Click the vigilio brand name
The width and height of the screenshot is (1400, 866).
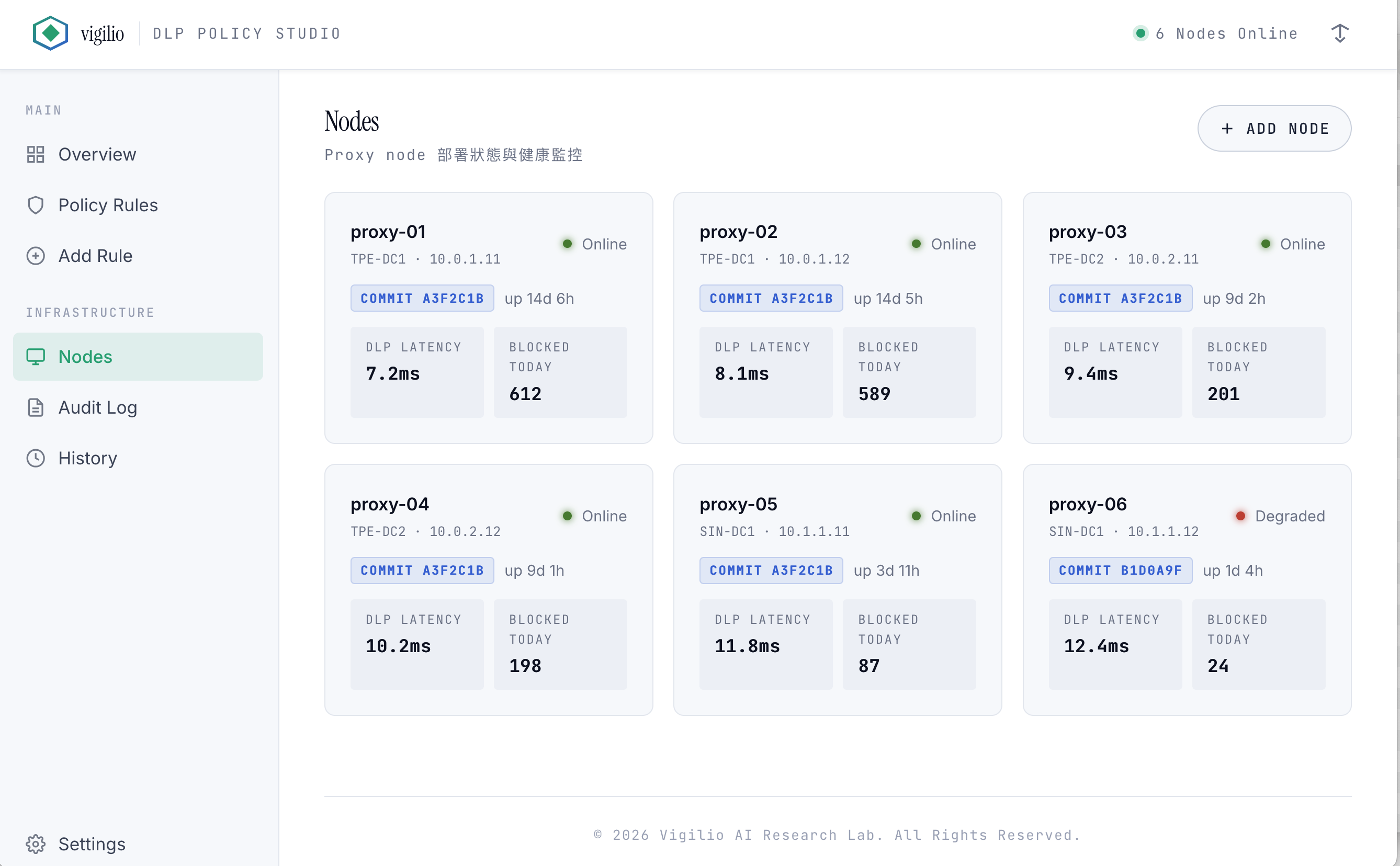pyautogui.click(x=102, y=34)
